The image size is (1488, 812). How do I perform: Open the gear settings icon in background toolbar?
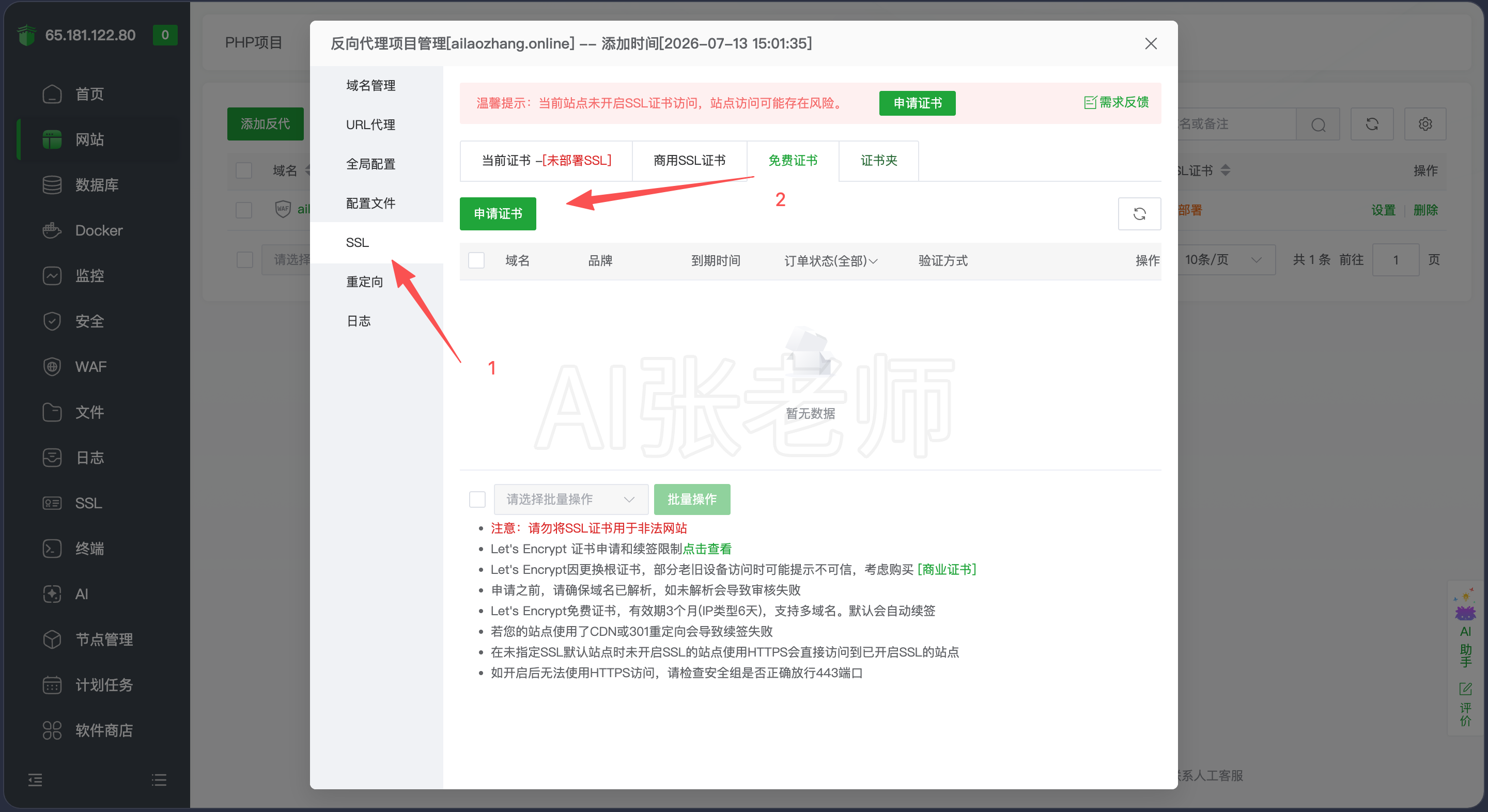[1425, 124]
